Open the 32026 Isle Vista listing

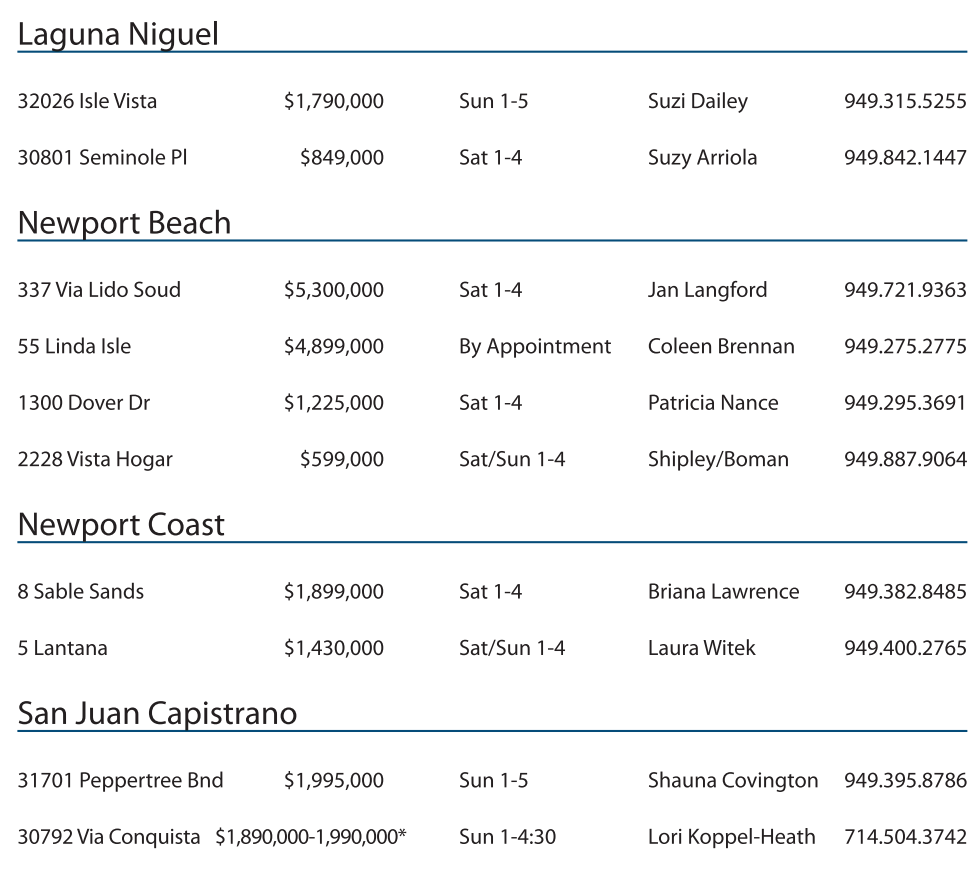(x=87, y=101)
